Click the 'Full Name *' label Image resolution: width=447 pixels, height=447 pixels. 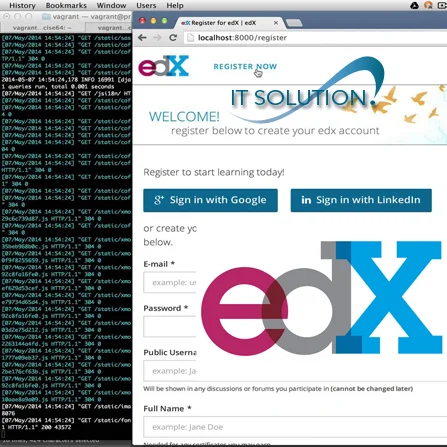tap(167, 408)
